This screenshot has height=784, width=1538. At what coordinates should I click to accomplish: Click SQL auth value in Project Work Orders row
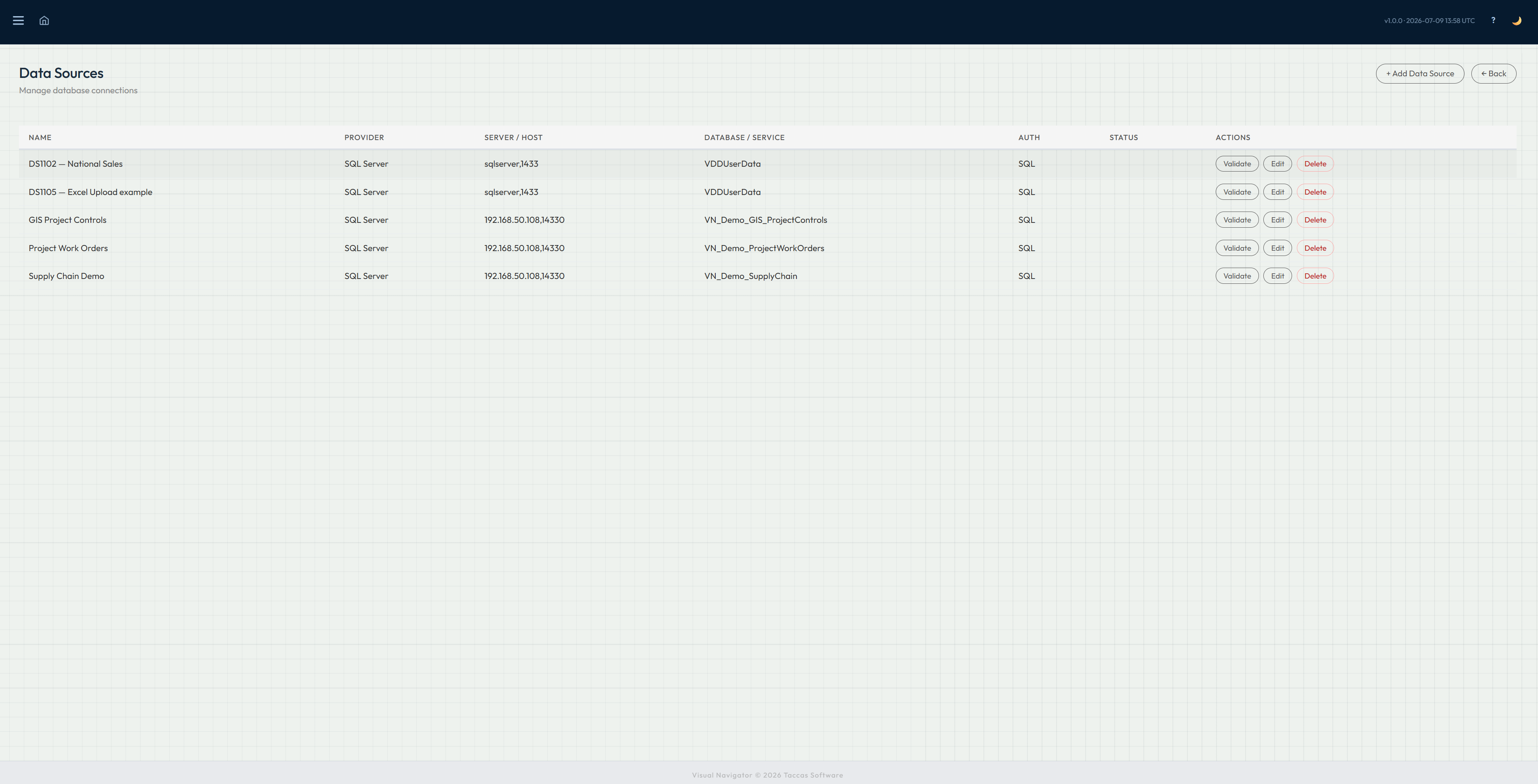coord(1026,247)
